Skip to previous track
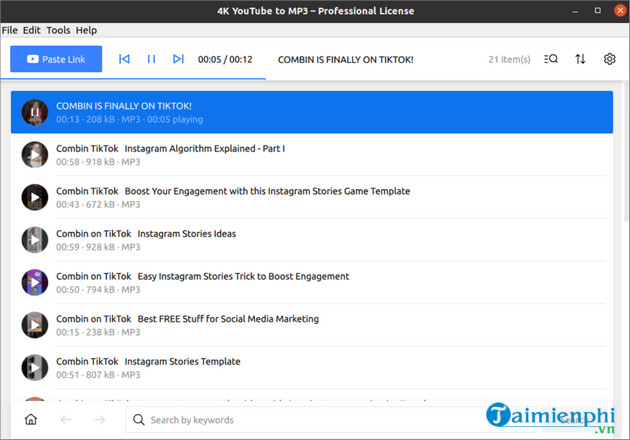 click(x=124, y=59)
